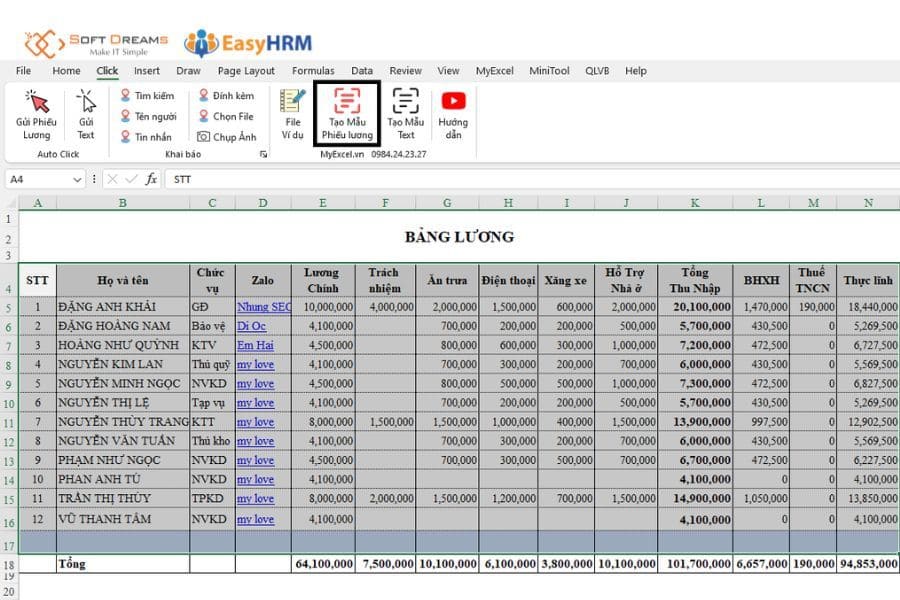This screenshot has width=900, height=600.
Task: Click the Gửi Phiếu Lương icon
Action: pyautogui.click(x=36, y=102)
